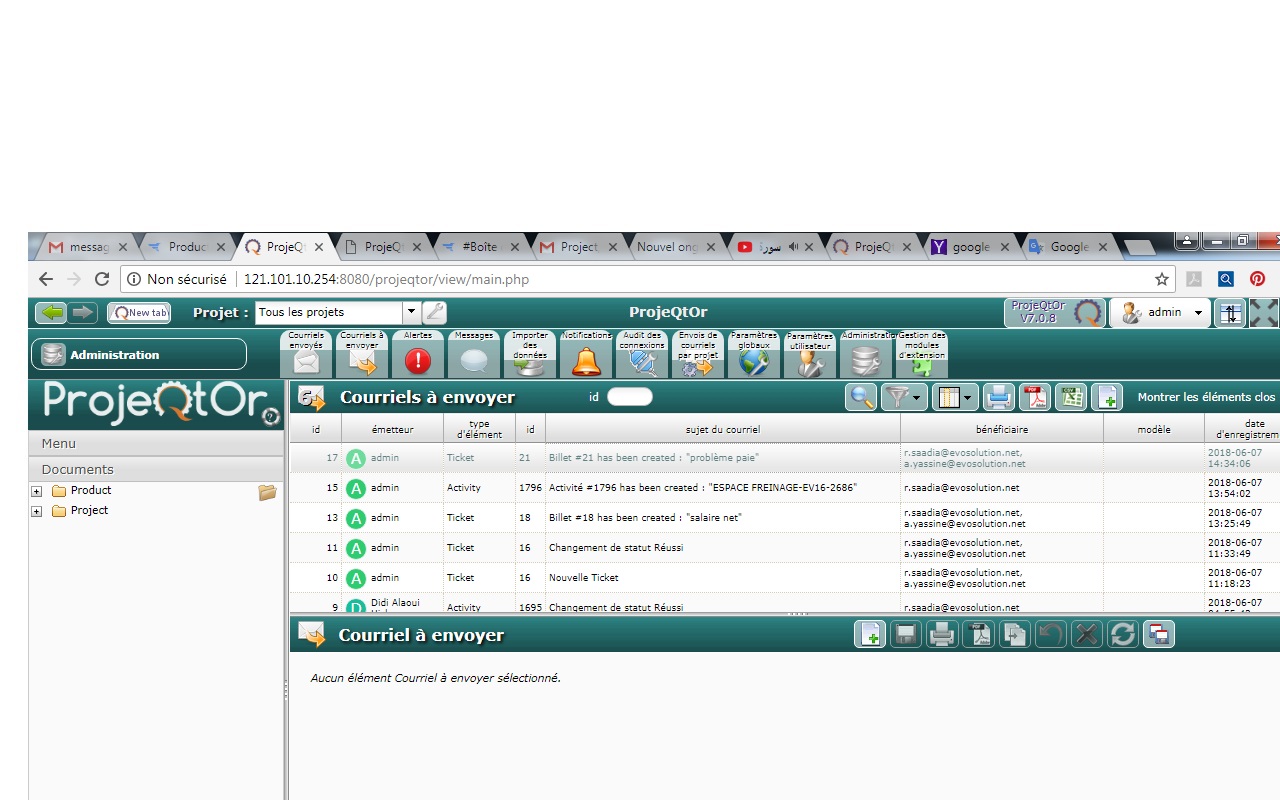Open the Menu accordion section
Image resolution: width=1280 pixels, height=800 pixels.
coord(157,443)
